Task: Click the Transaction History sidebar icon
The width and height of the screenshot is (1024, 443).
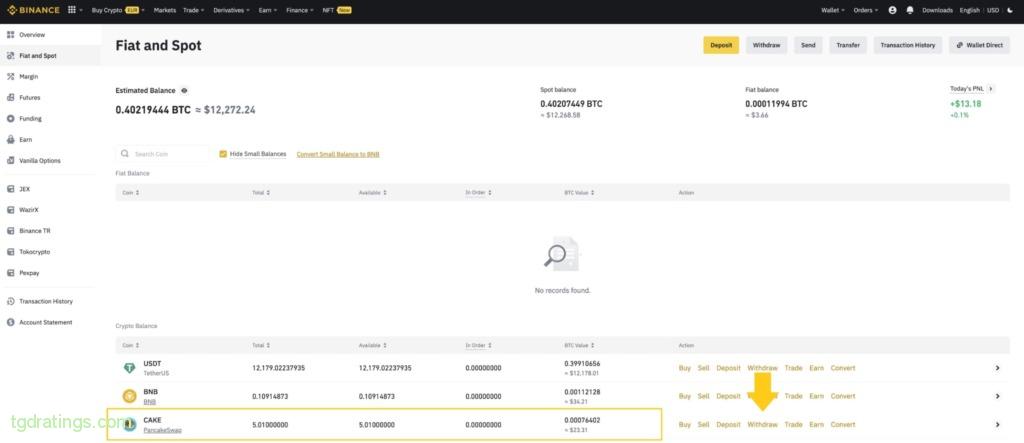Action: (10, 301)
